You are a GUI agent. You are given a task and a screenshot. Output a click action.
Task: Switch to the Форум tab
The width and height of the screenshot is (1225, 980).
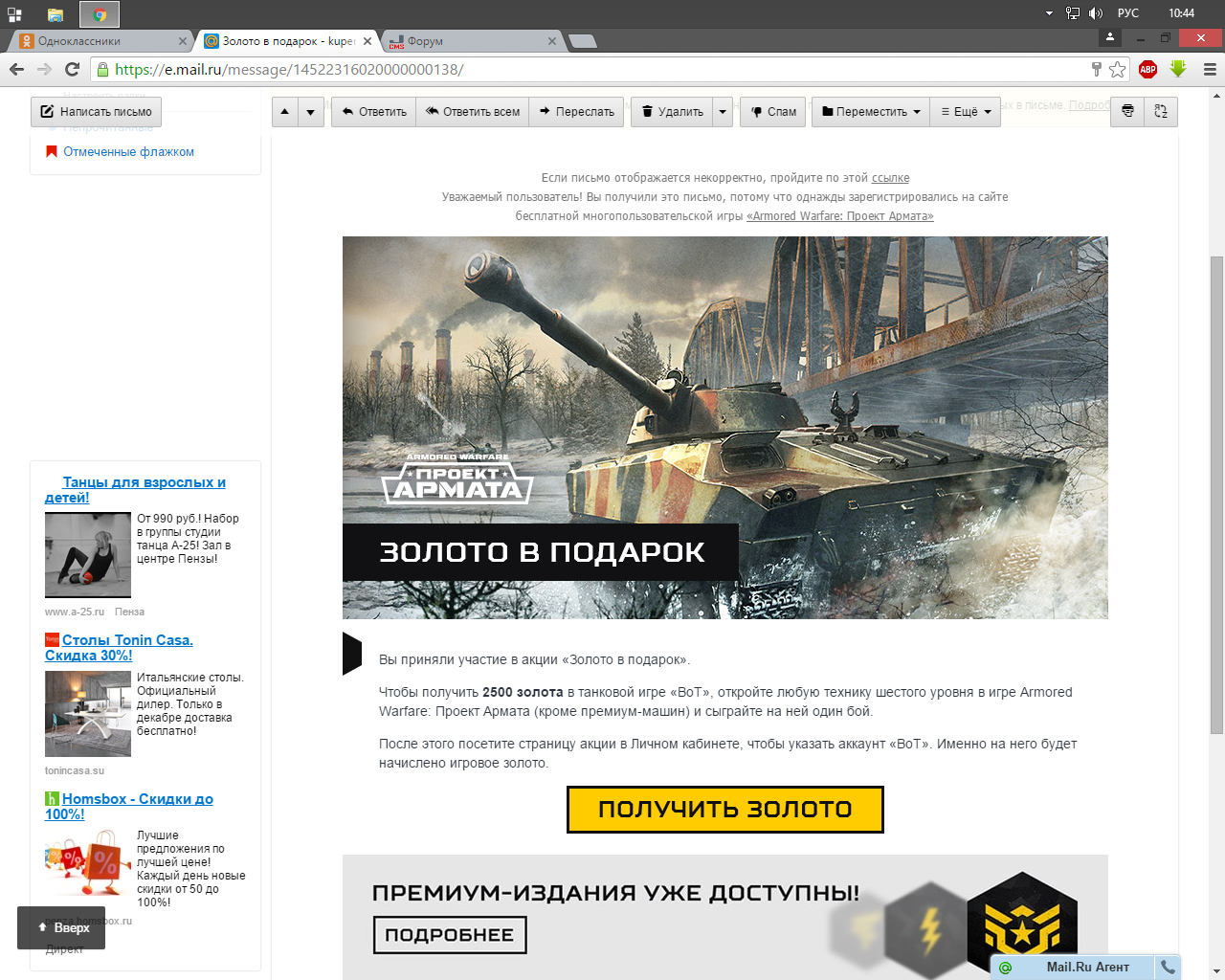[469, 41]
